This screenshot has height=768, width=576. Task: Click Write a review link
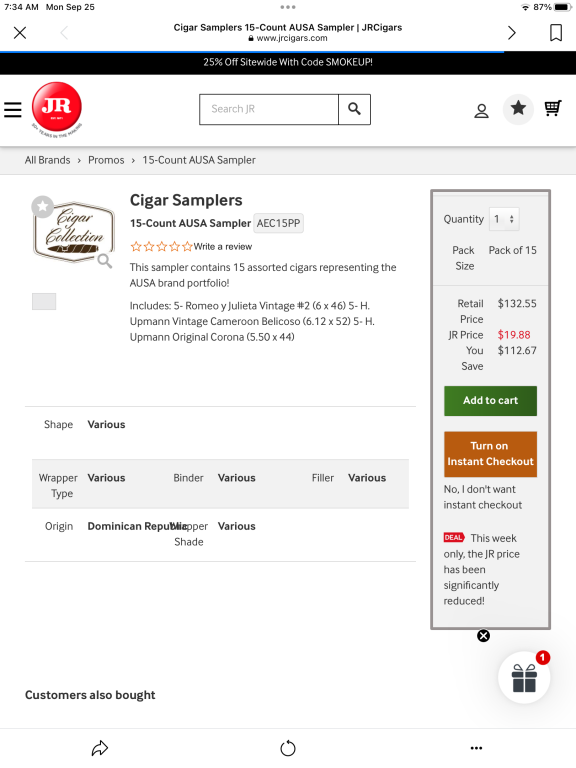point(222,246)
